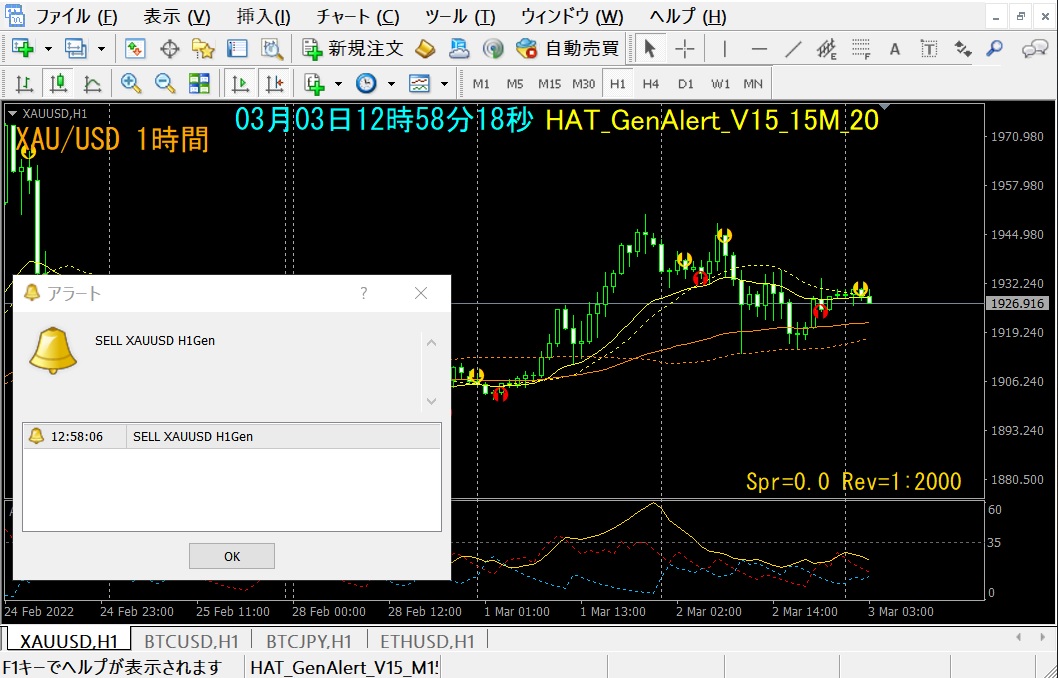Screen dimensions: 1058x678
Task: Select the text label T tool
Action: (929, 49)
